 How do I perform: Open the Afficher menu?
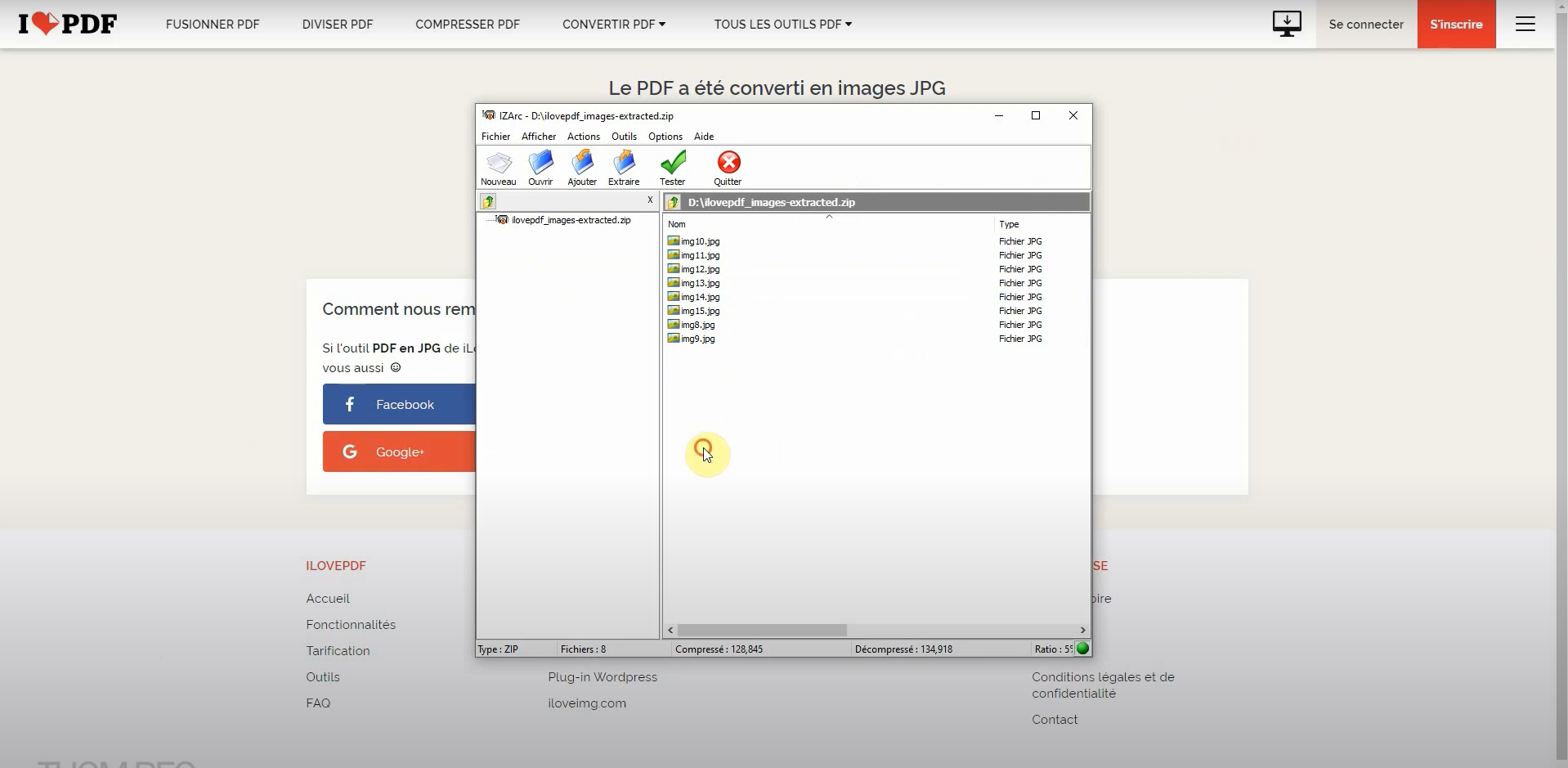pos(539,137)
